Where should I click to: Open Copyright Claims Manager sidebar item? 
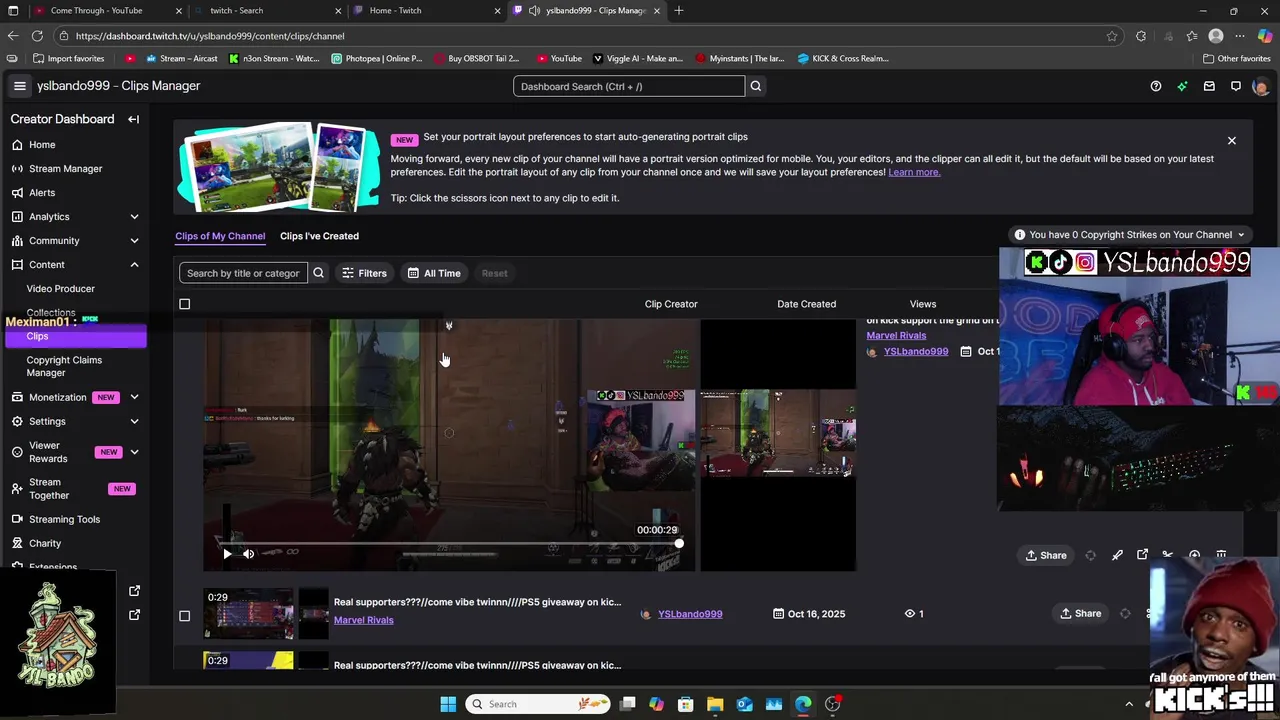pyautogui.click(x=64, y=366)
